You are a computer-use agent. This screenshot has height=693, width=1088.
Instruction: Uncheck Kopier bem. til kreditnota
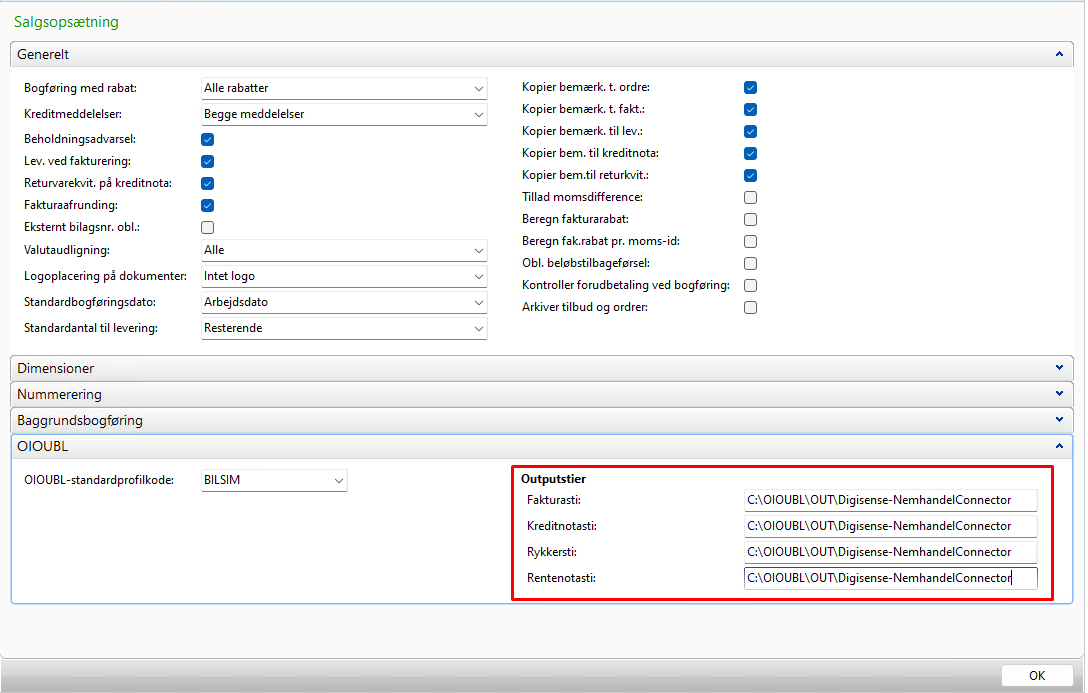[x=750, y=153]
